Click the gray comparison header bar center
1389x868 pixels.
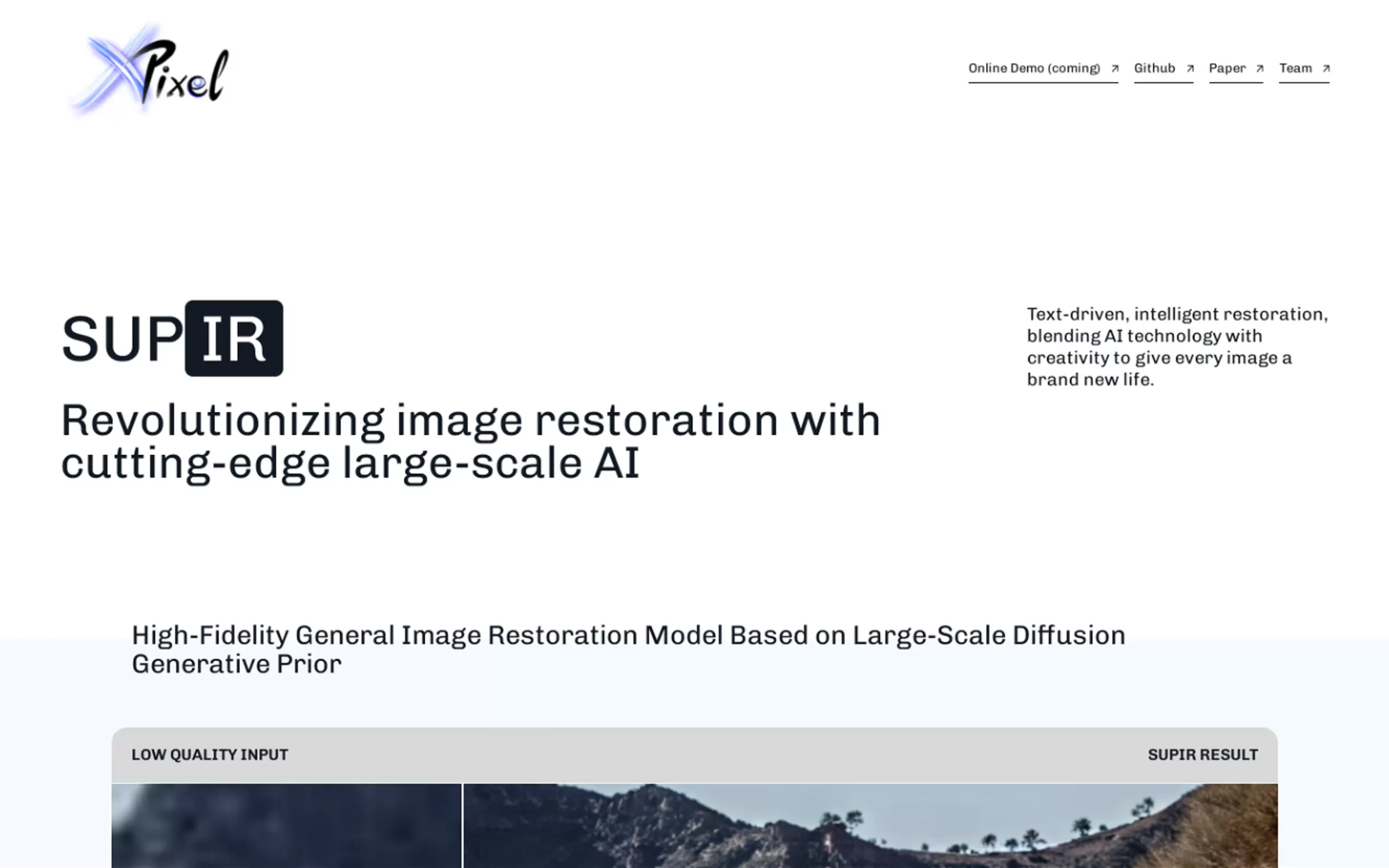pos(694,754)
